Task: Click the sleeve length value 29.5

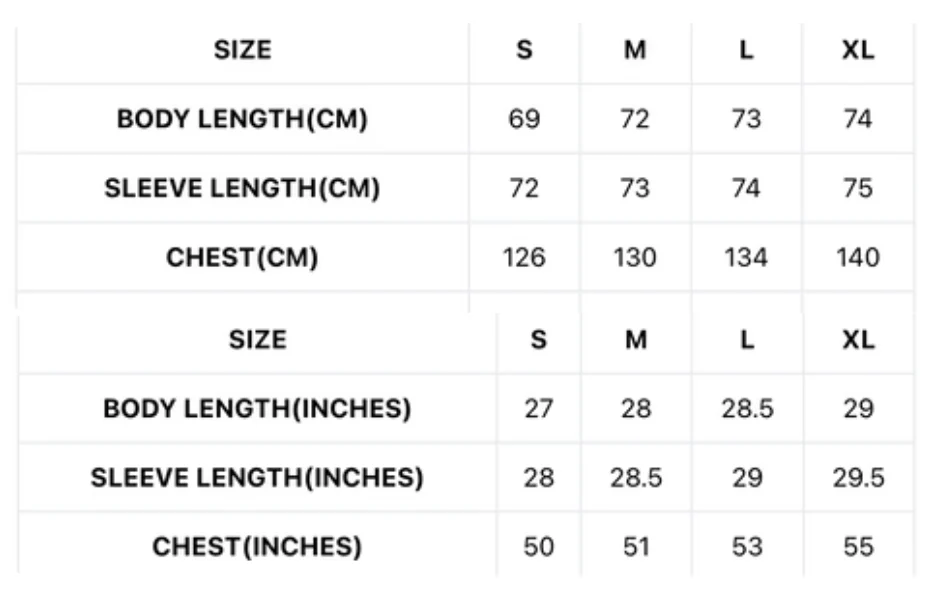Action: [858, 478]
